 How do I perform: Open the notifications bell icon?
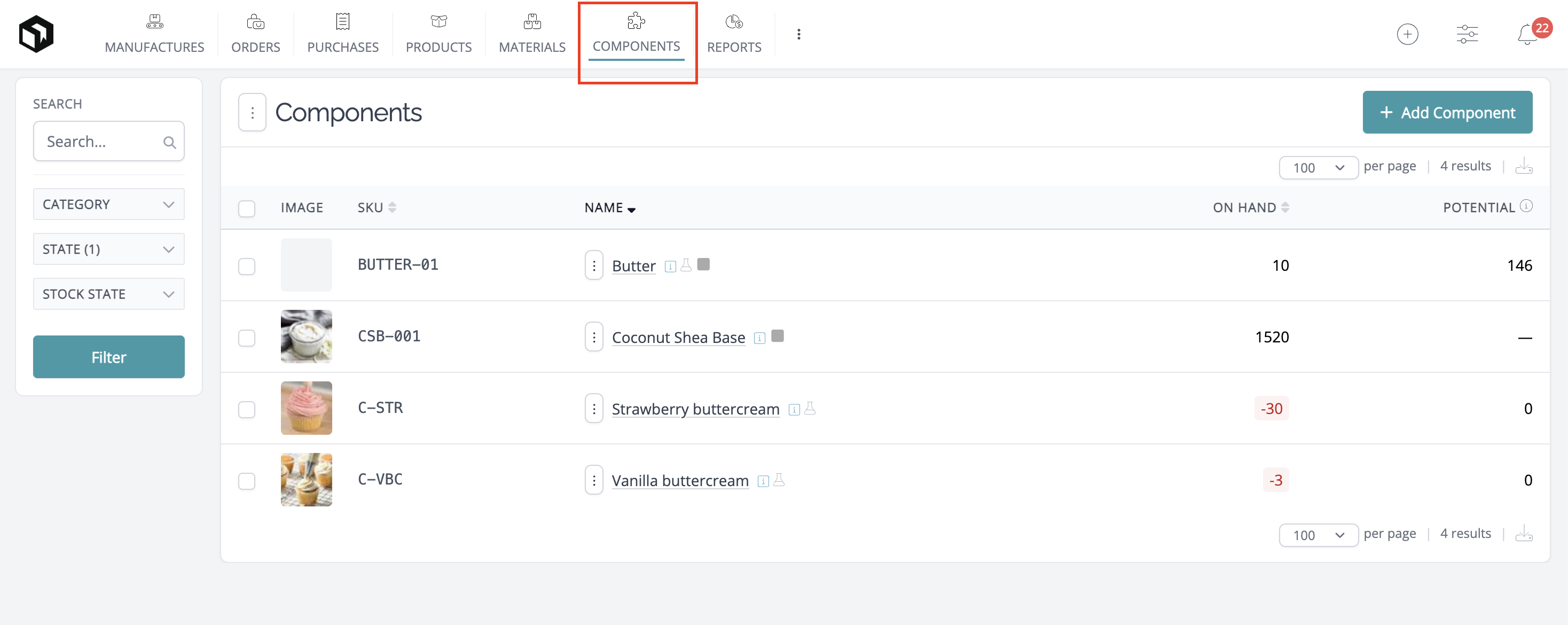coord(1526,35)
